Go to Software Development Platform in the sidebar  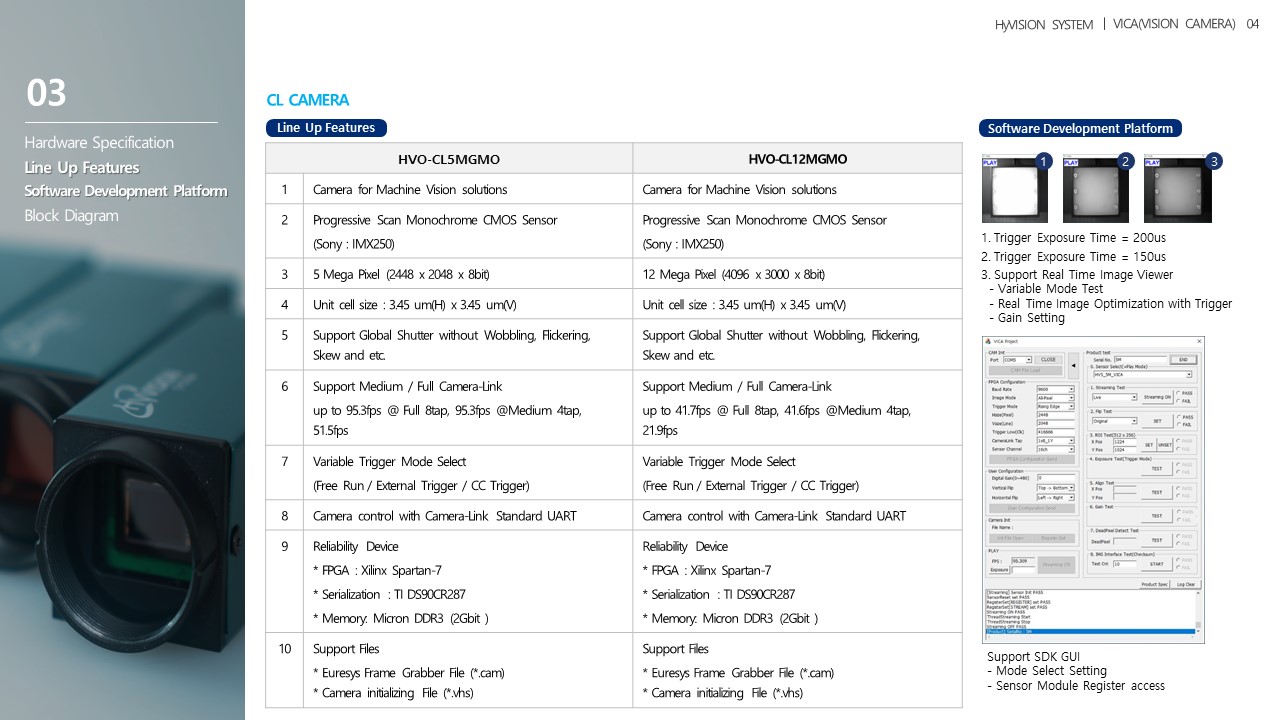coord(126,191)
